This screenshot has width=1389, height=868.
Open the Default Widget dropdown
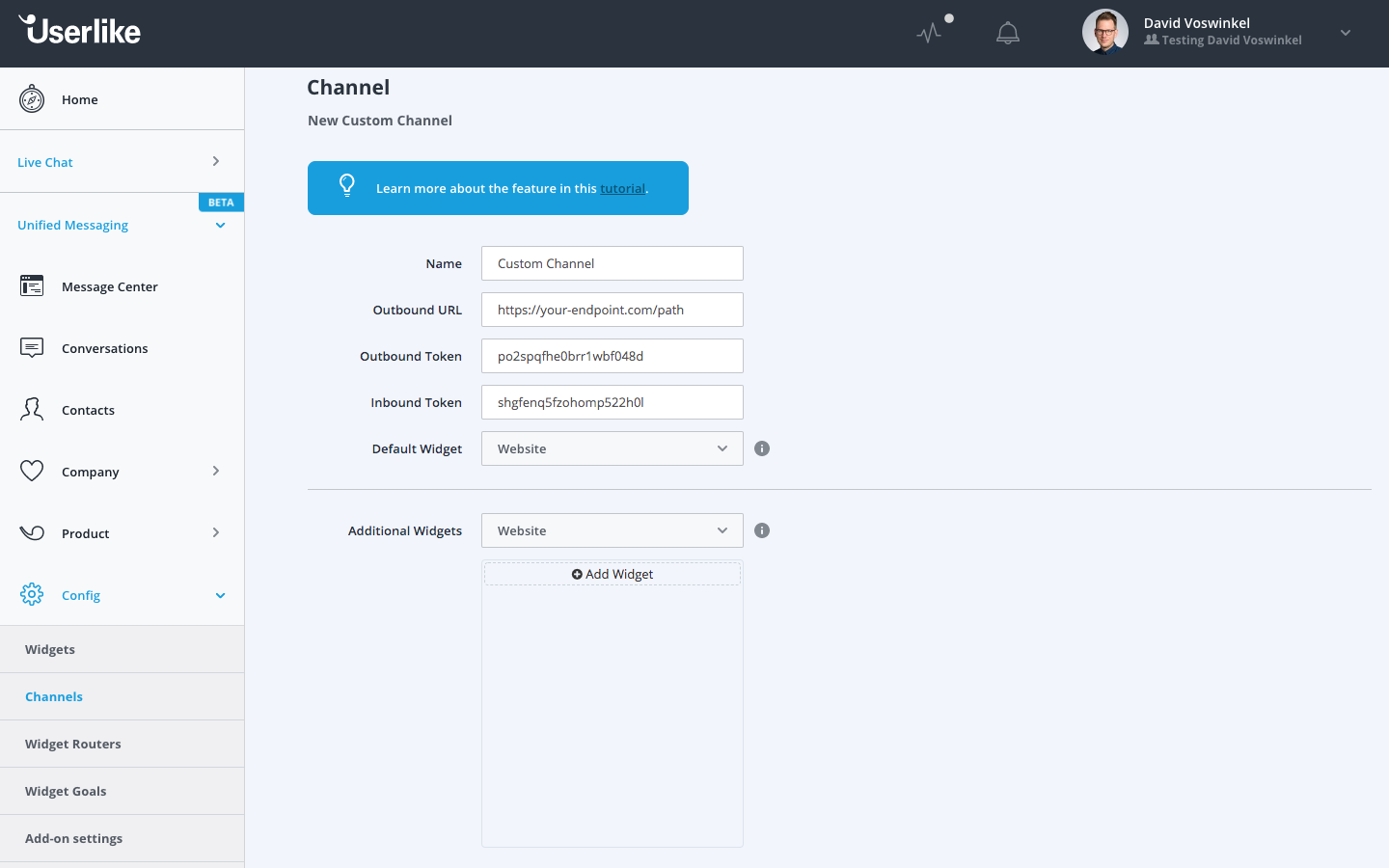(x=613, y=448)
